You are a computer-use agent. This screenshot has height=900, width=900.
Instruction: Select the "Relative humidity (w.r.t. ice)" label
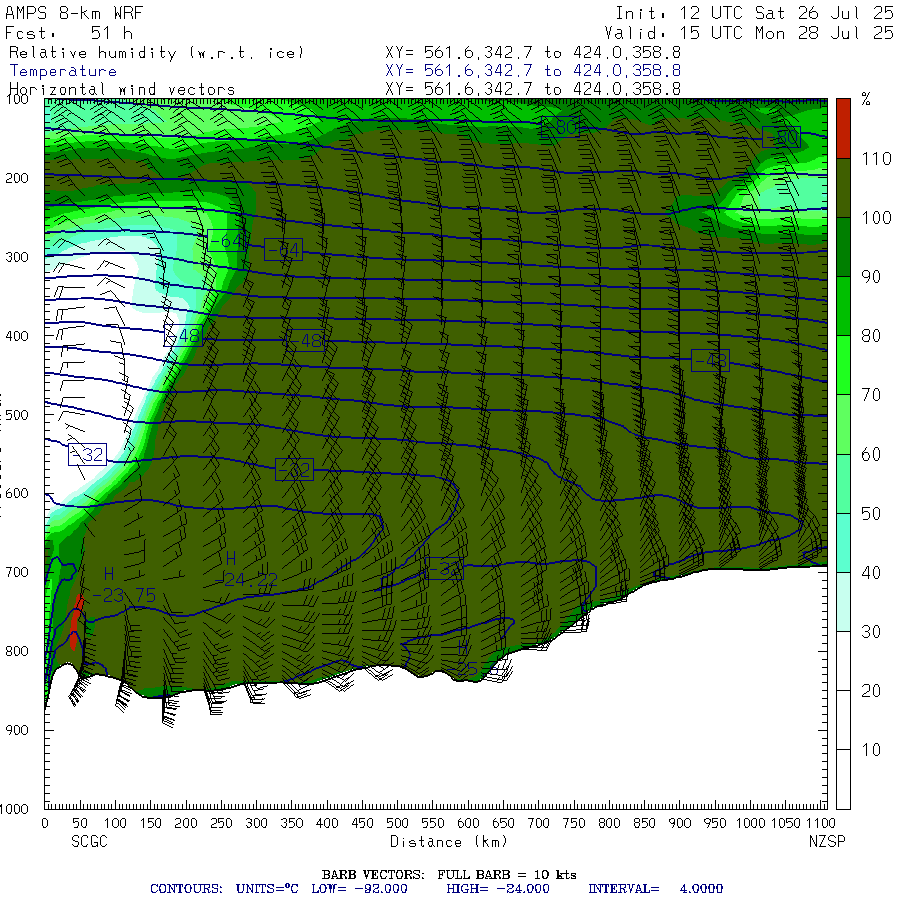pyautogui.click(x=156, y=53)
